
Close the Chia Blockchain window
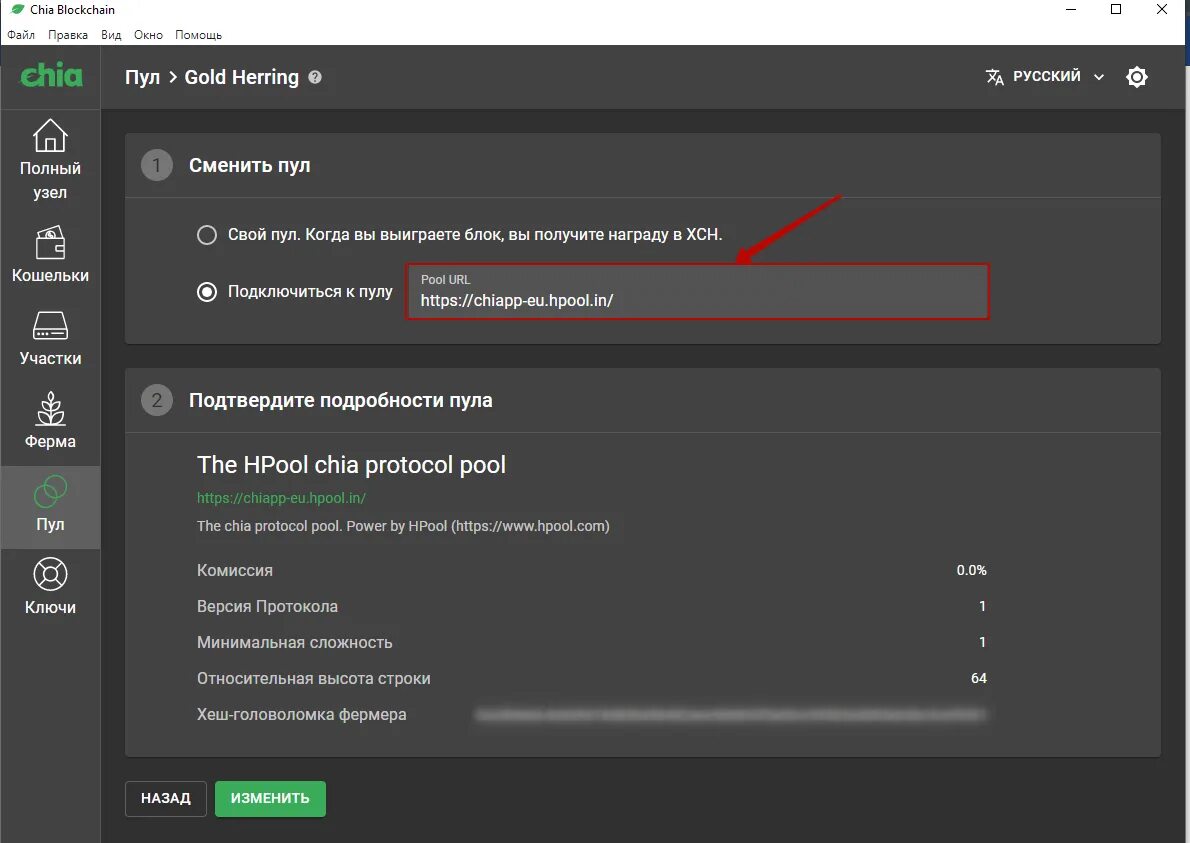coord(1161,10)
